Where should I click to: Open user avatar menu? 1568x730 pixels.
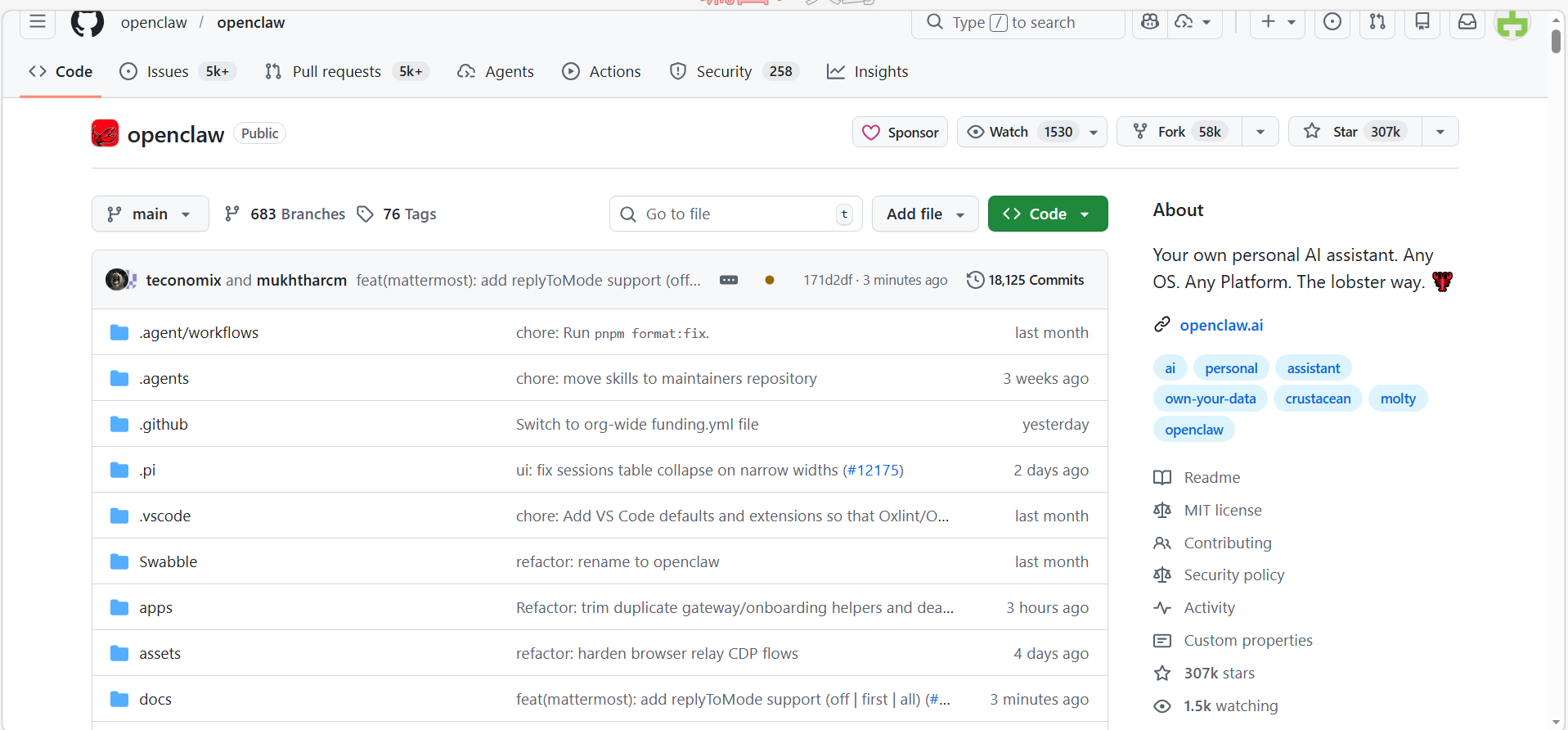[1512, 24]
